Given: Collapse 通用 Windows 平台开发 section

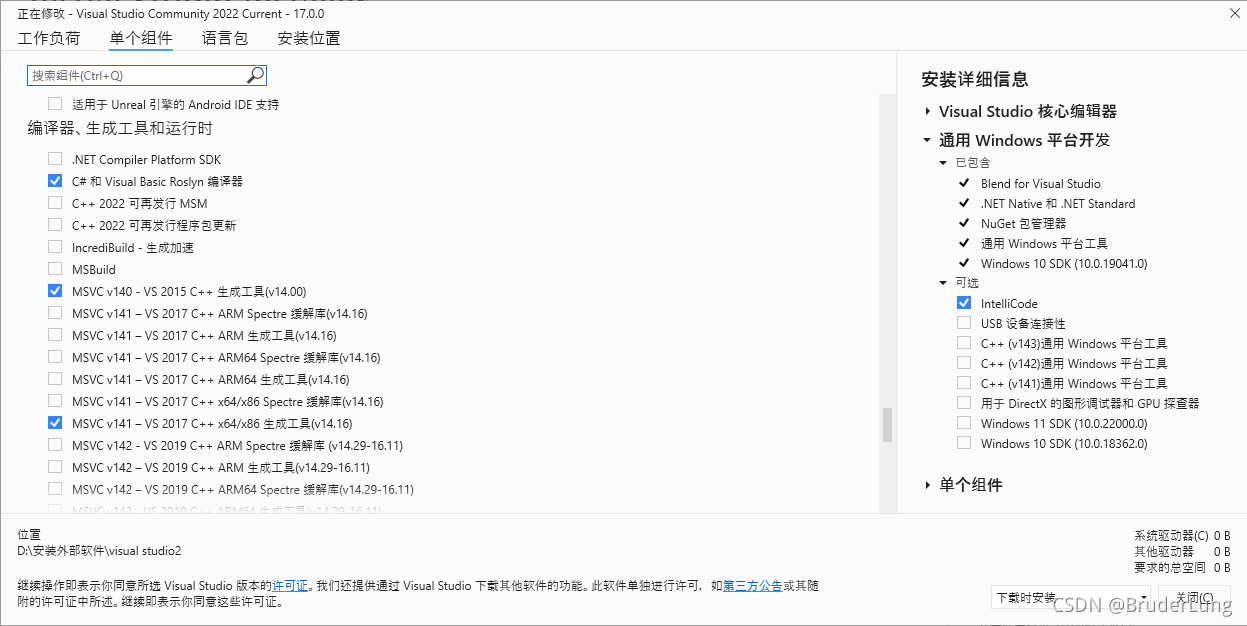Looking at the screenshot, I should pos(928,141).
